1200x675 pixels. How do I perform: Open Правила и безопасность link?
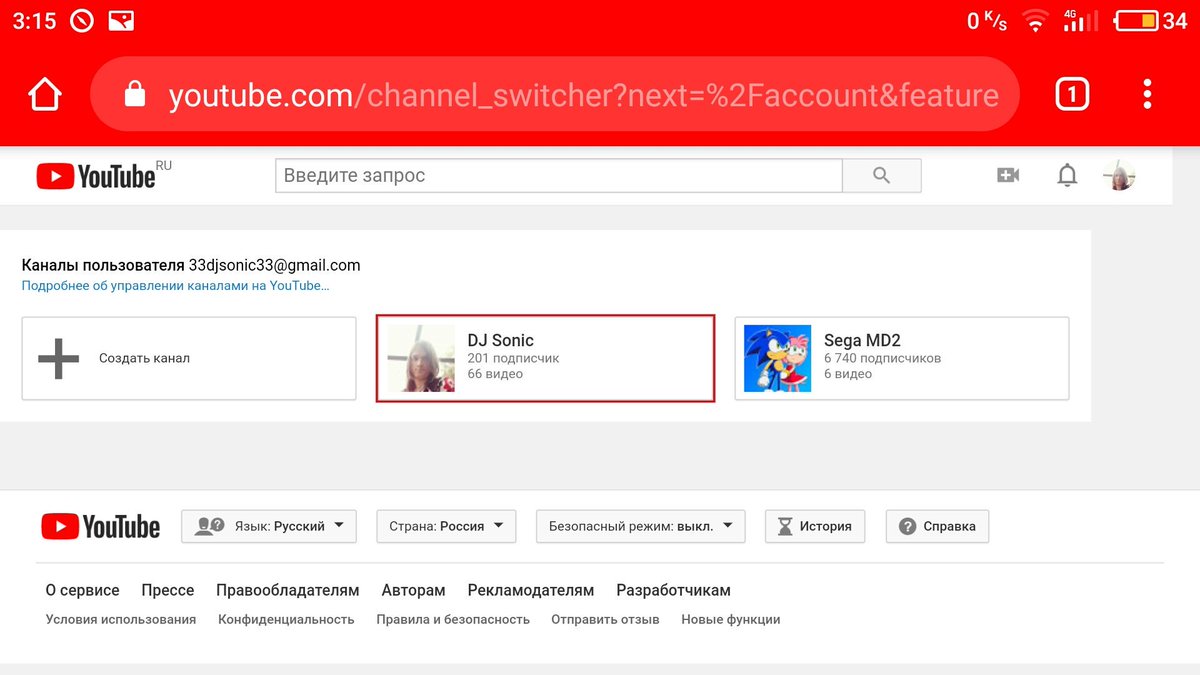[x=453, y=619]
